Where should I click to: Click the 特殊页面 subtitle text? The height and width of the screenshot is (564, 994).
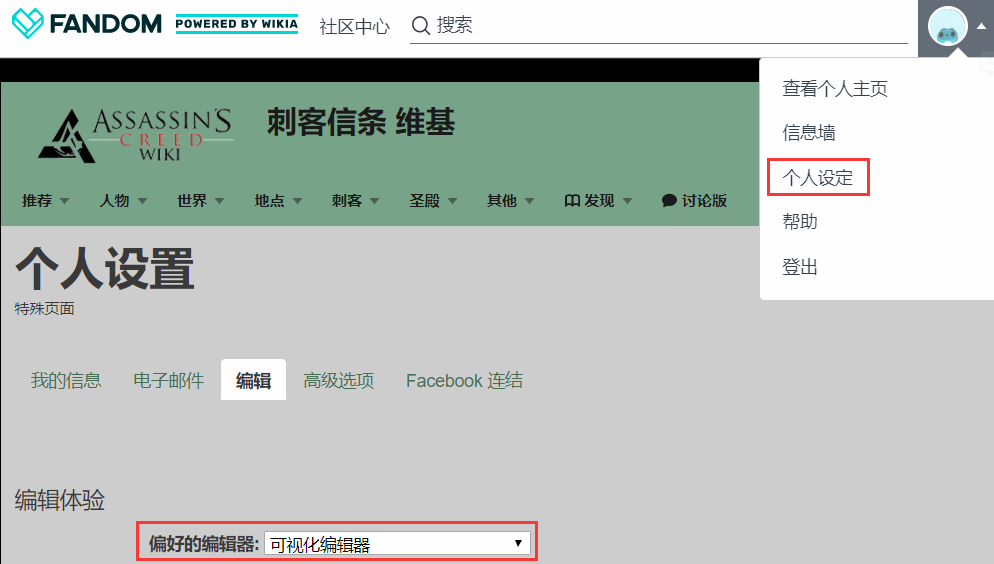click(44, 309)
